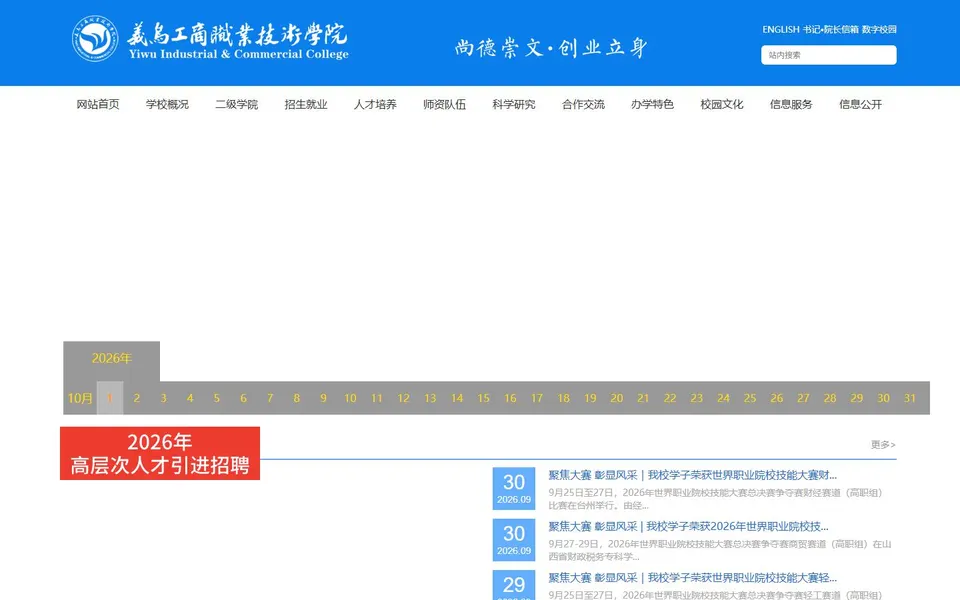960x600 pixels.
Task: Select day 22 in the calendar
Action: point(670,398)
